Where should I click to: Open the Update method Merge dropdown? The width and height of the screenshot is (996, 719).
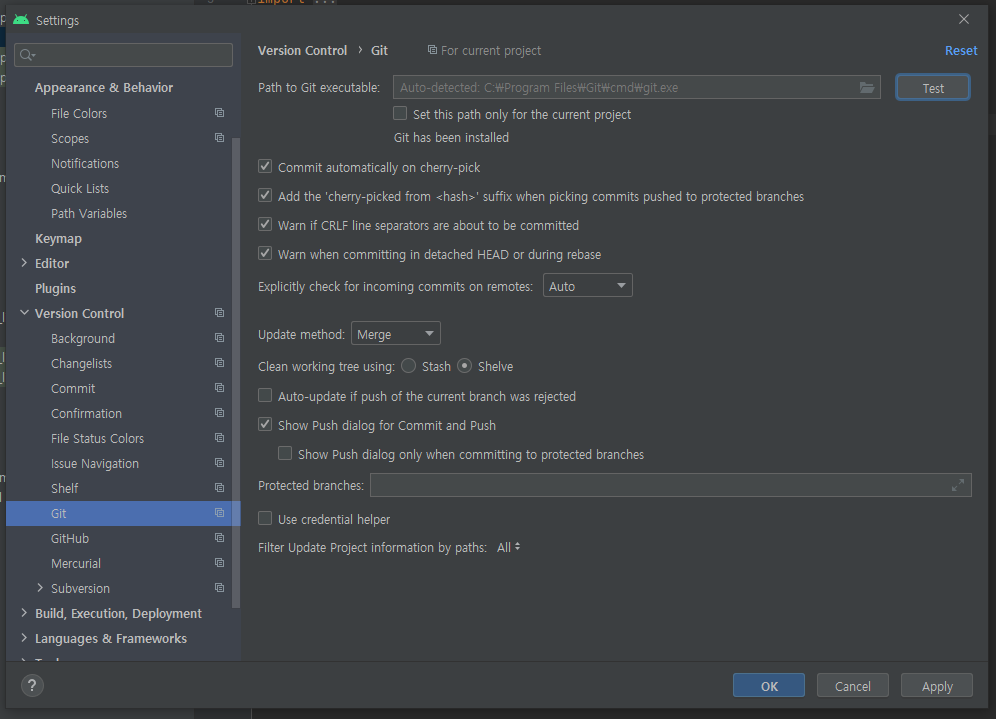(396, 333)
